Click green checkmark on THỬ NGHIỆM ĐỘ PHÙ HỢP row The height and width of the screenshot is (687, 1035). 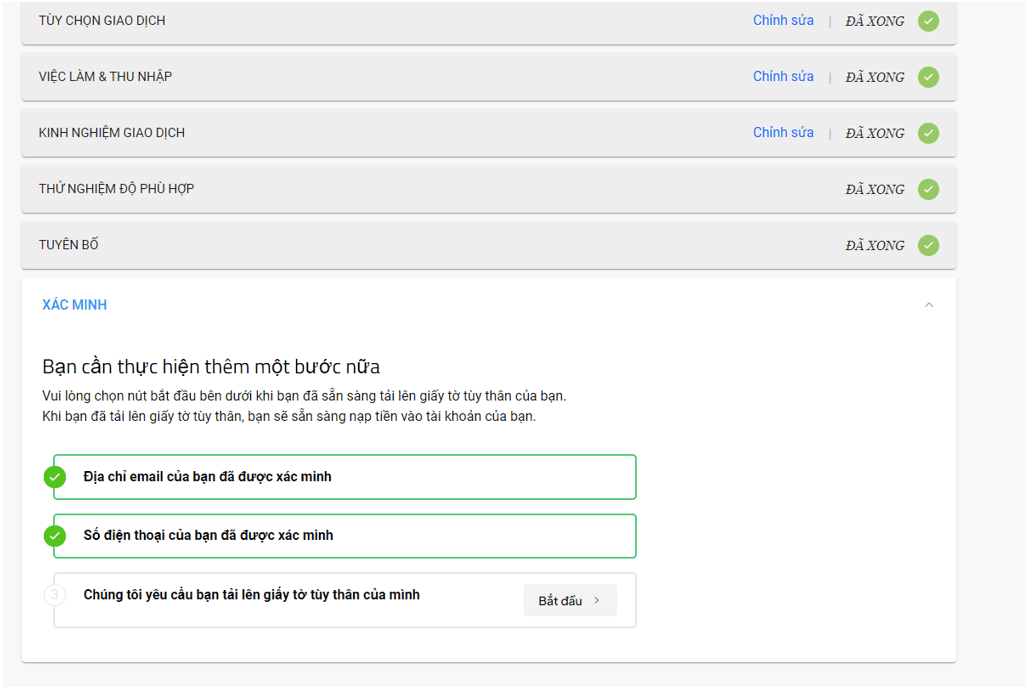pos(928,189)
